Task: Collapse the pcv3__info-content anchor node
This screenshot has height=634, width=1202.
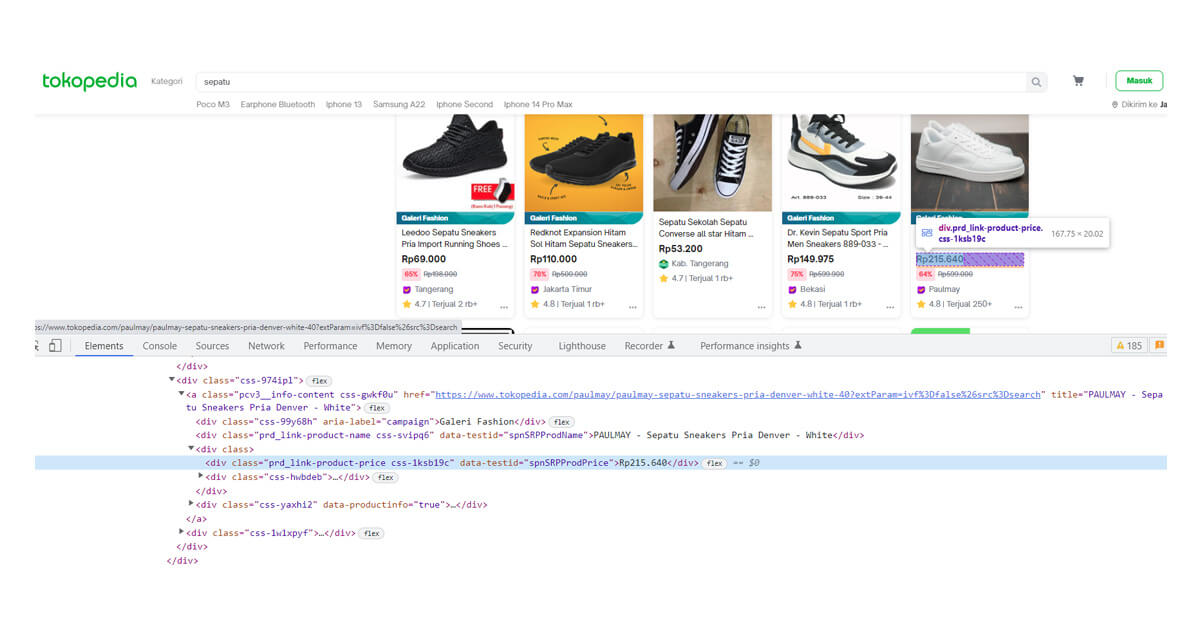Action: pos(181,394)
